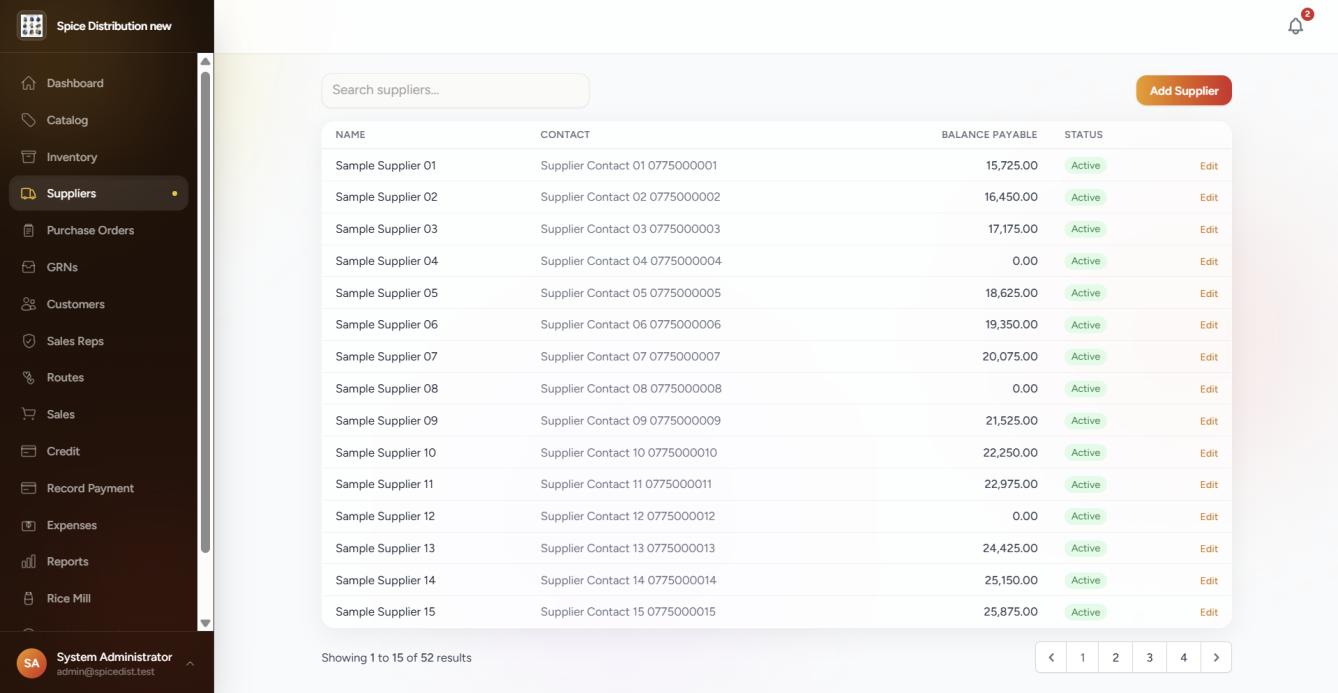Click the Balance Payable column header
Viewport: 1338px width, 693px height.
[989, 135]
